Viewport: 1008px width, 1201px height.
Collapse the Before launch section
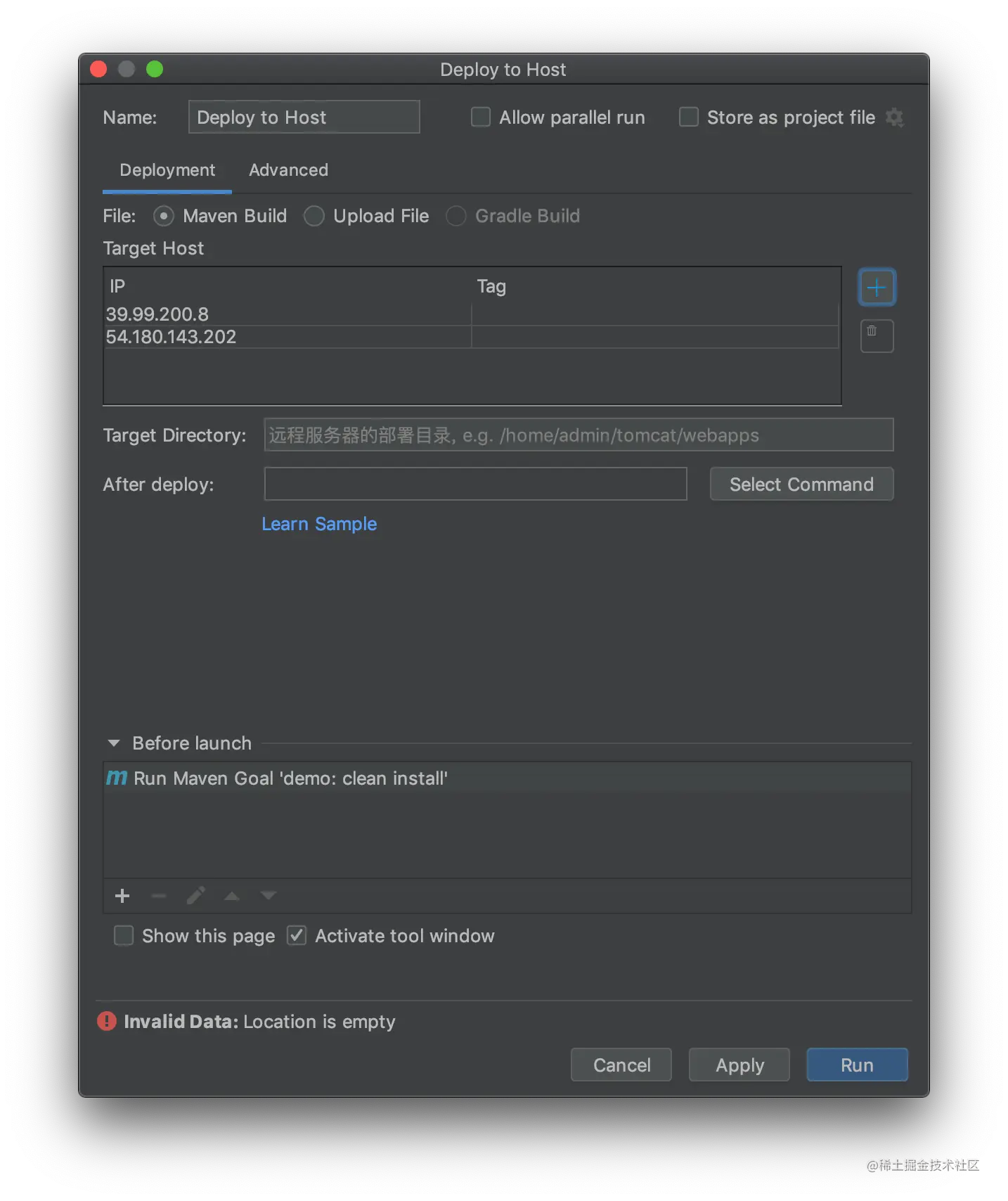pyautogui.click(x=114, y=743)
